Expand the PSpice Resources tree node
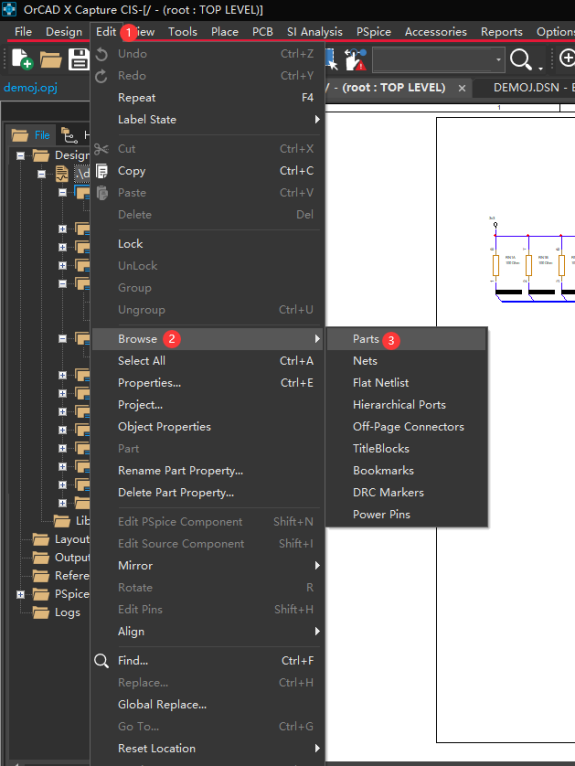Screen dimensions: 575x766 tap(21, 595)
